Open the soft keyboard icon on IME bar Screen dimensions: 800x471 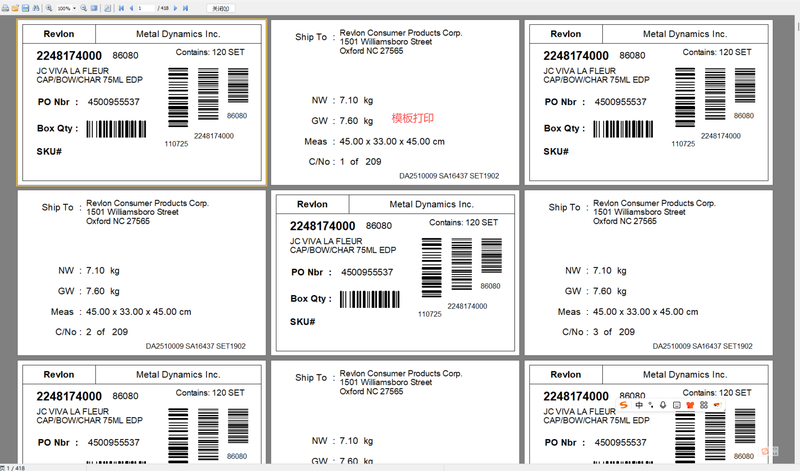677,405
